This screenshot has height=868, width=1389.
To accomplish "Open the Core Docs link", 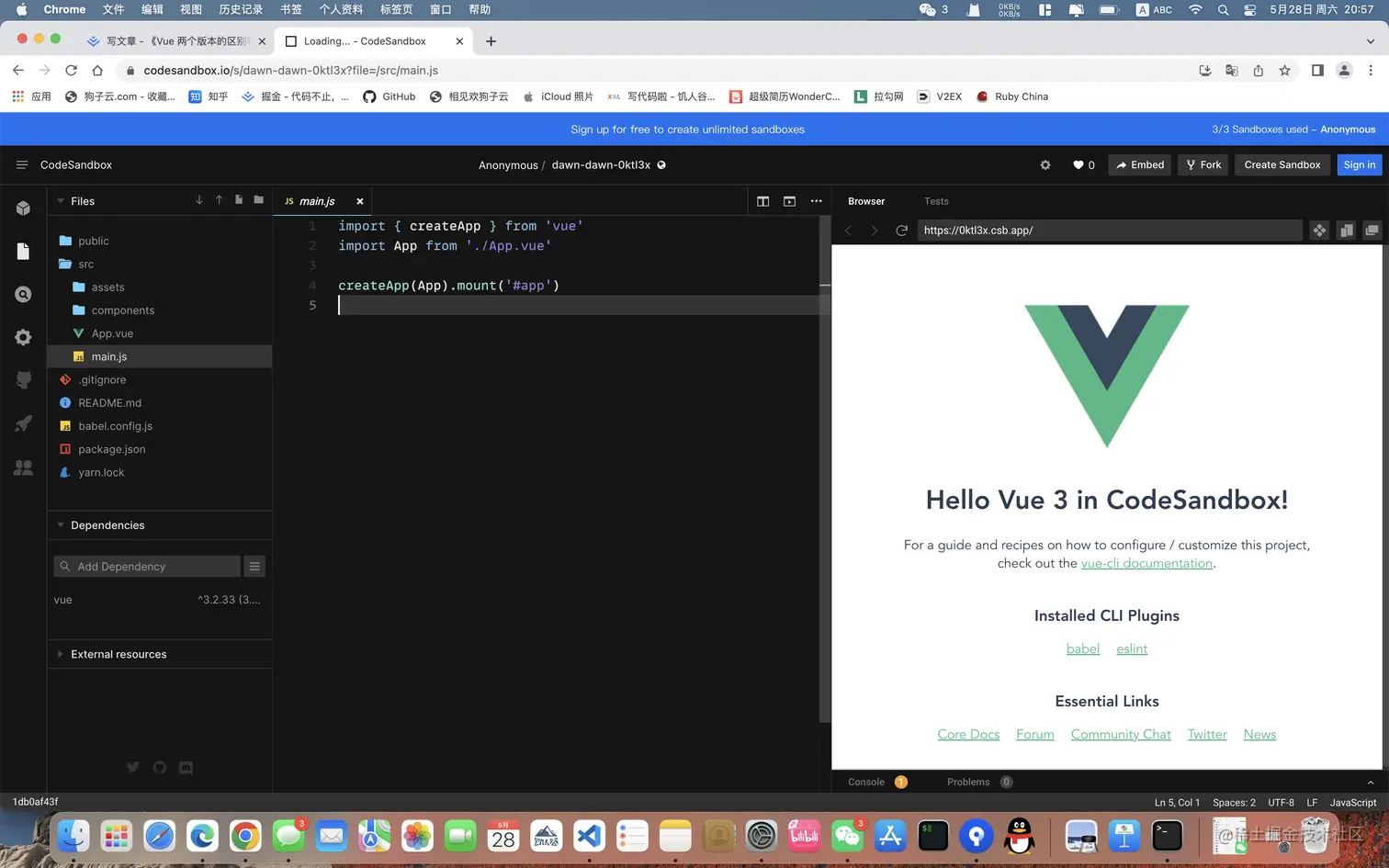I will pos(968,734).
